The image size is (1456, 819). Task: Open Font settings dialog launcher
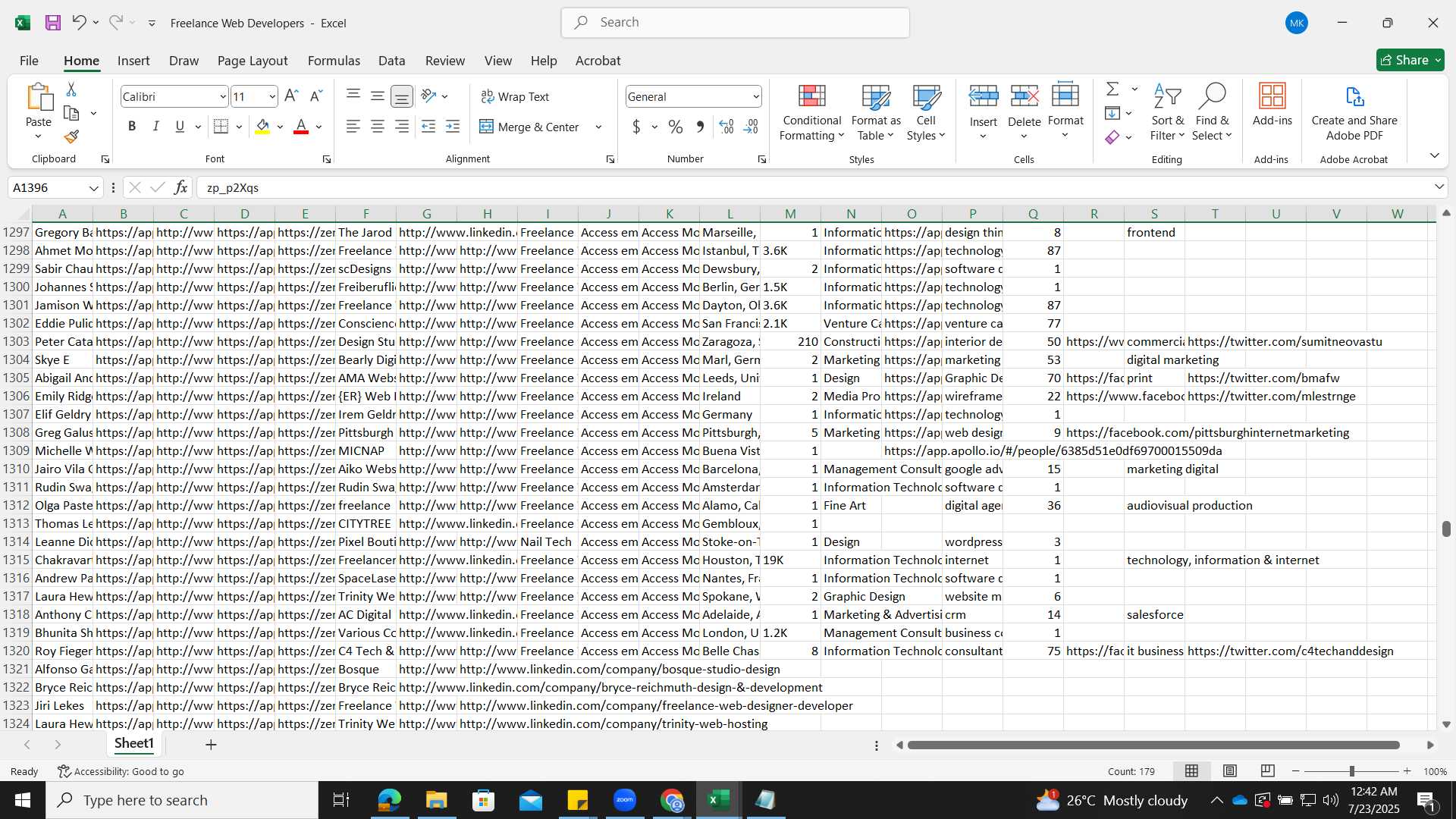[327, 159]
